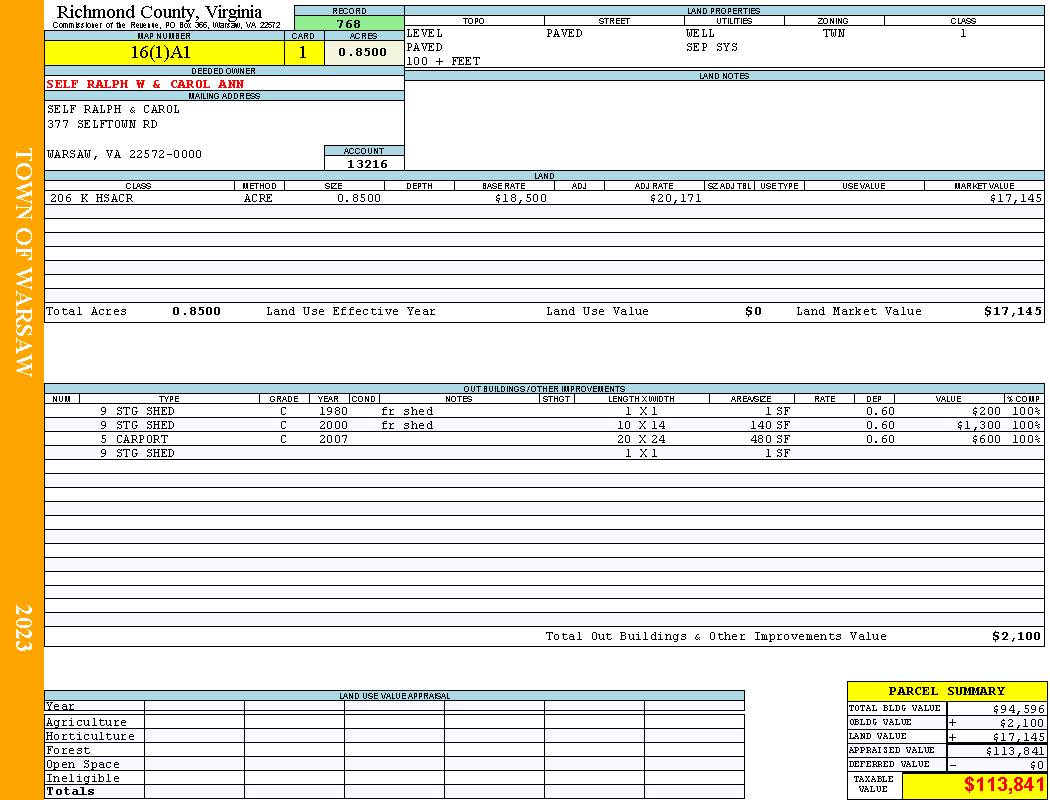The width and height of the screenshot is (1050, 800).
Task: Click the 100 + FEET topo entry
Action: (x=443, y=62)
